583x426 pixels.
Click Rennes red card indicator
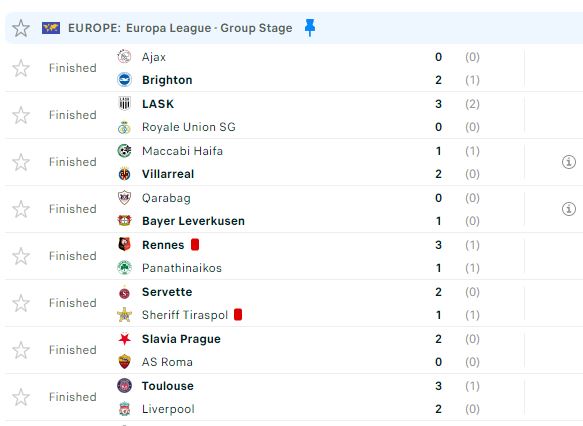[x=195, y=245]
